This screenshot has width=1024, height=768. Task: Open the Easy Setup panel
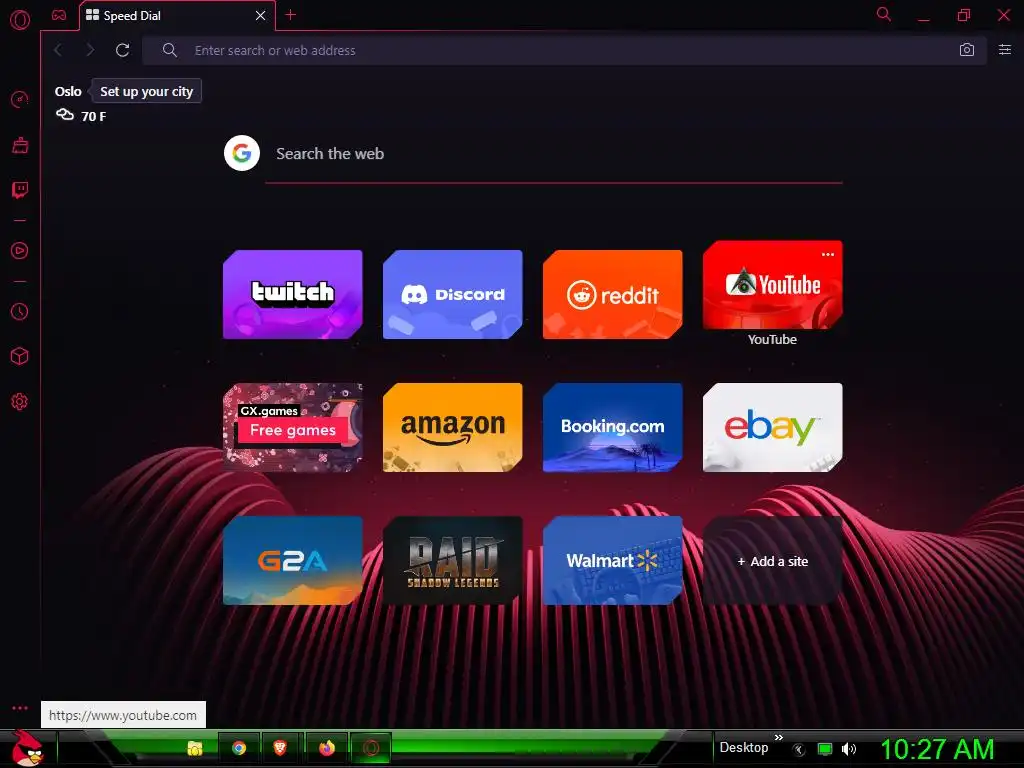[x=1005, y=50]
